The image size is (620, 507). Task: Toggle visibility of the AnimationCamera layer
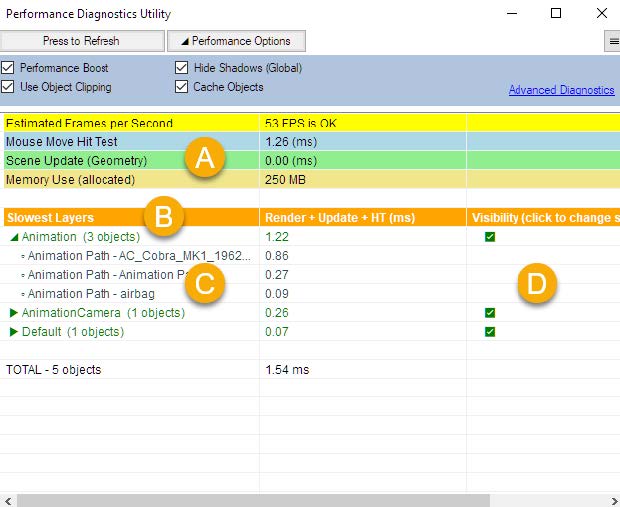click(x=490, y=313)
